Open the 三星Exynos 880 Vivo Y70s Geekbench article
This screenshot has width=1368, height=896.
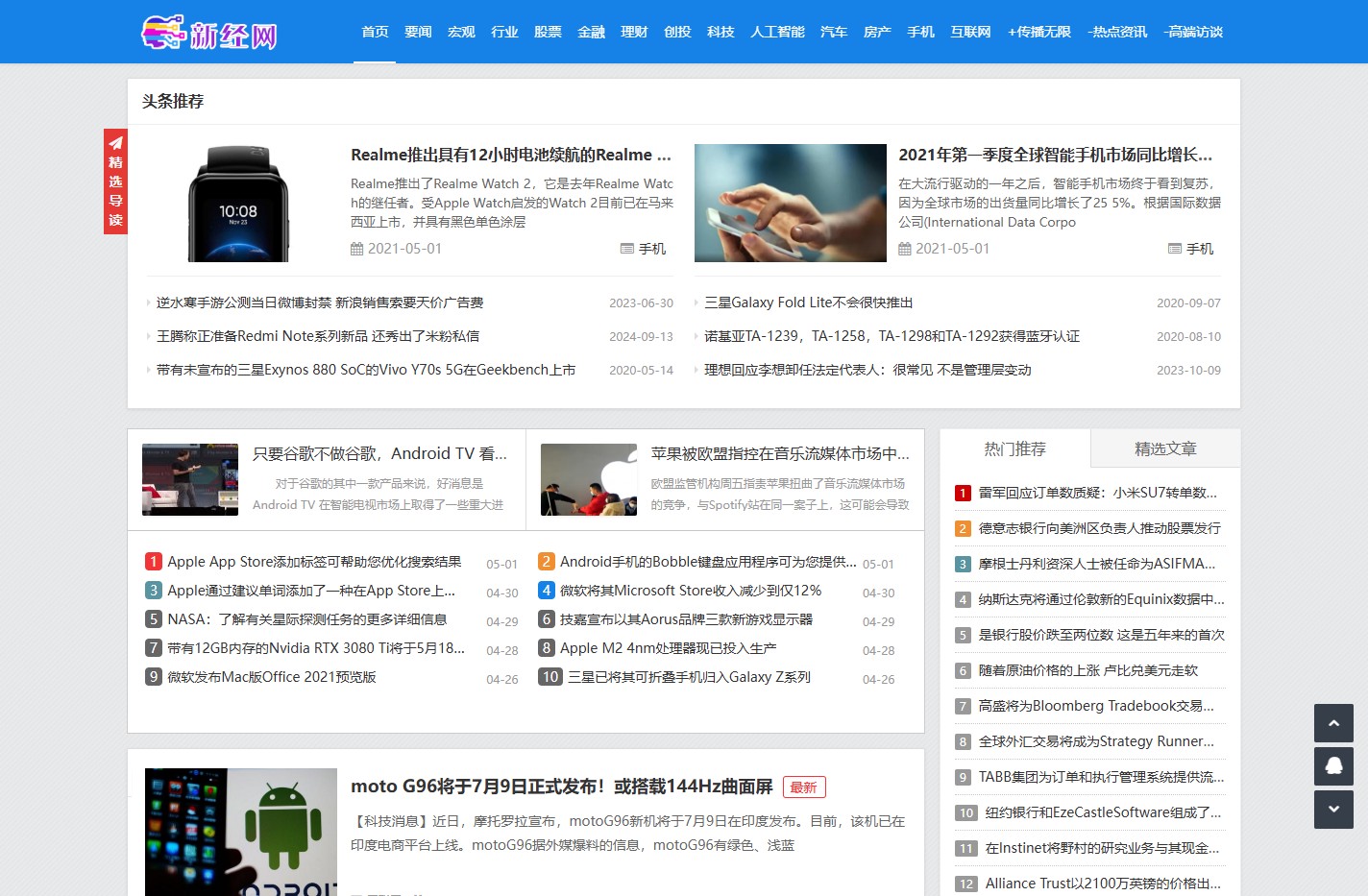tap(366, 370)
